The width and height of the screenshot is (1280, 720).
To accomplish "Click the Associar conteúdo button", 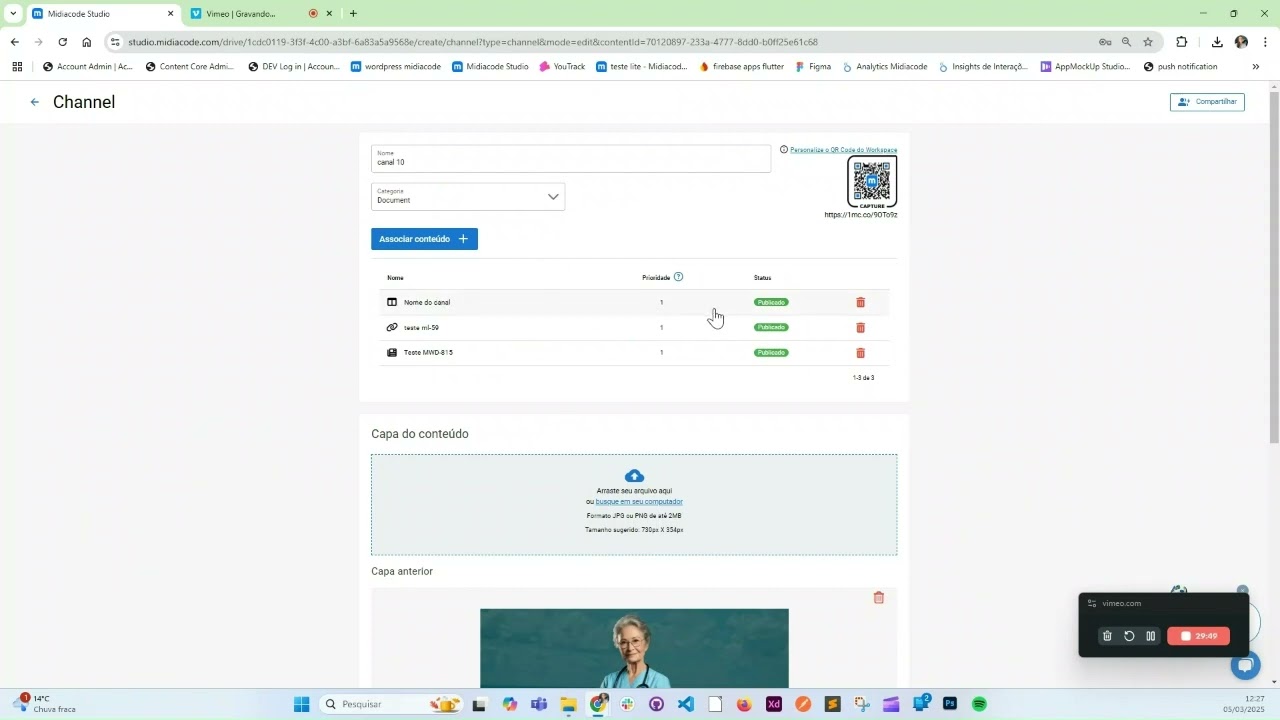I will click(424, 239).
